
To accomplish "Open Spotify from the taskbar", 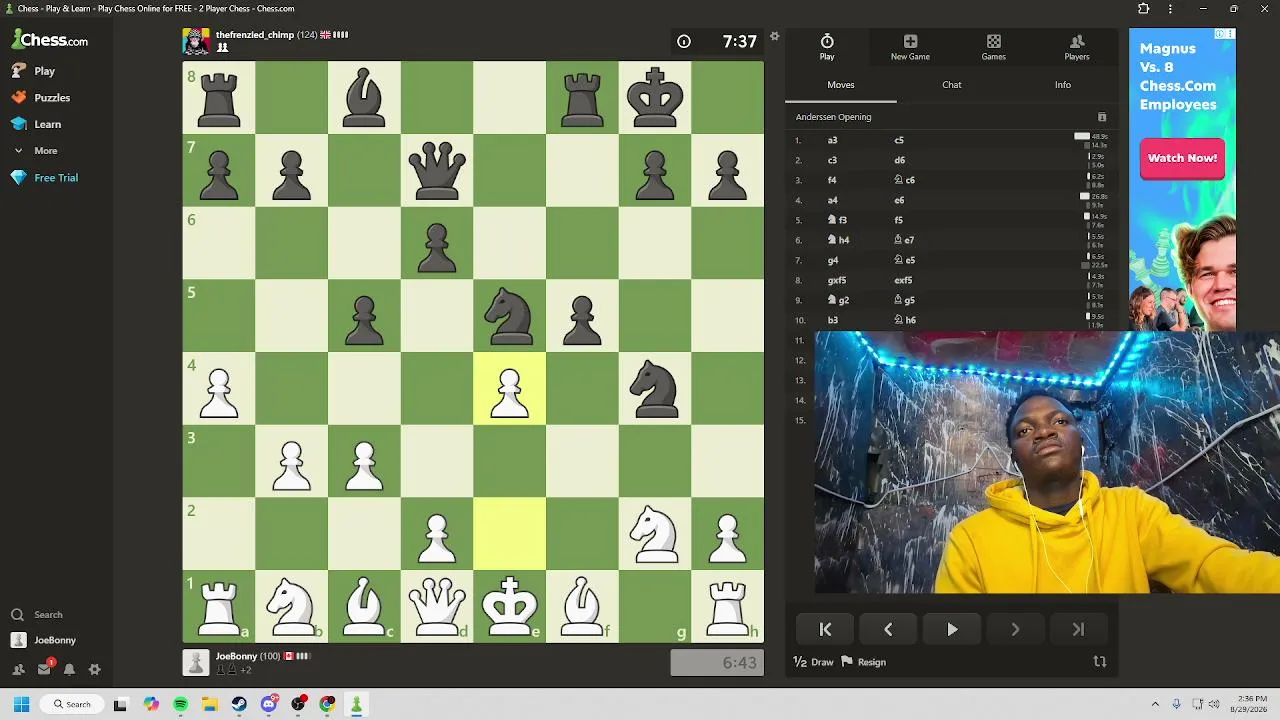I will [180, 704].
